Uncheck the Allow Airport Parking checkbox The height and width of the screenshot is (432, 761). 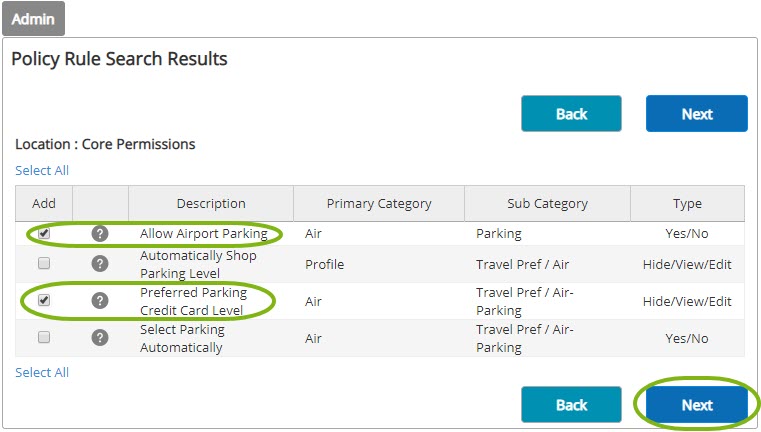pyautogui.click(x=44, y=233)
